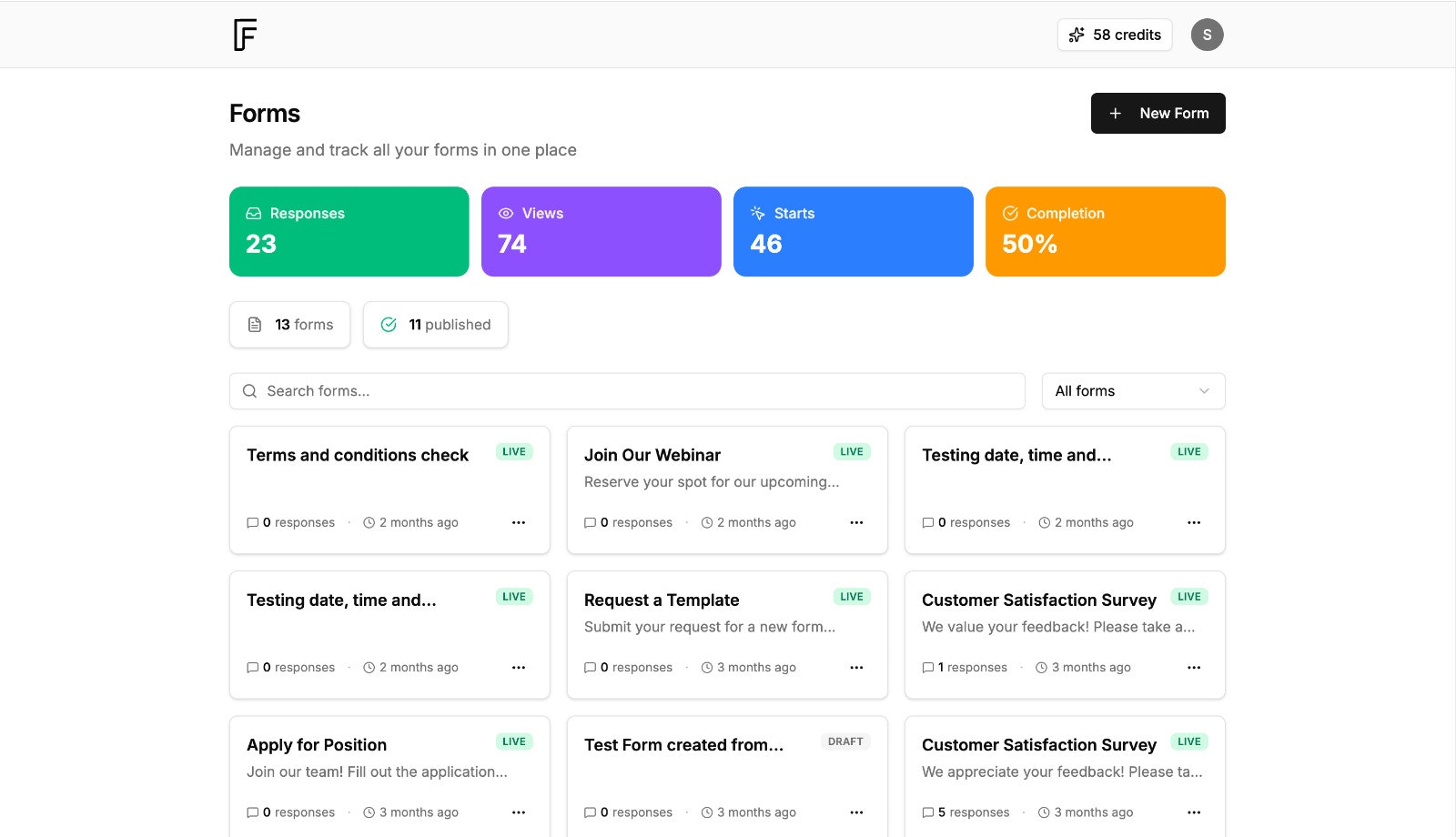The image size is (1456, 837).
Task: Click the F logo in header
Action: [x=245, y=35]
